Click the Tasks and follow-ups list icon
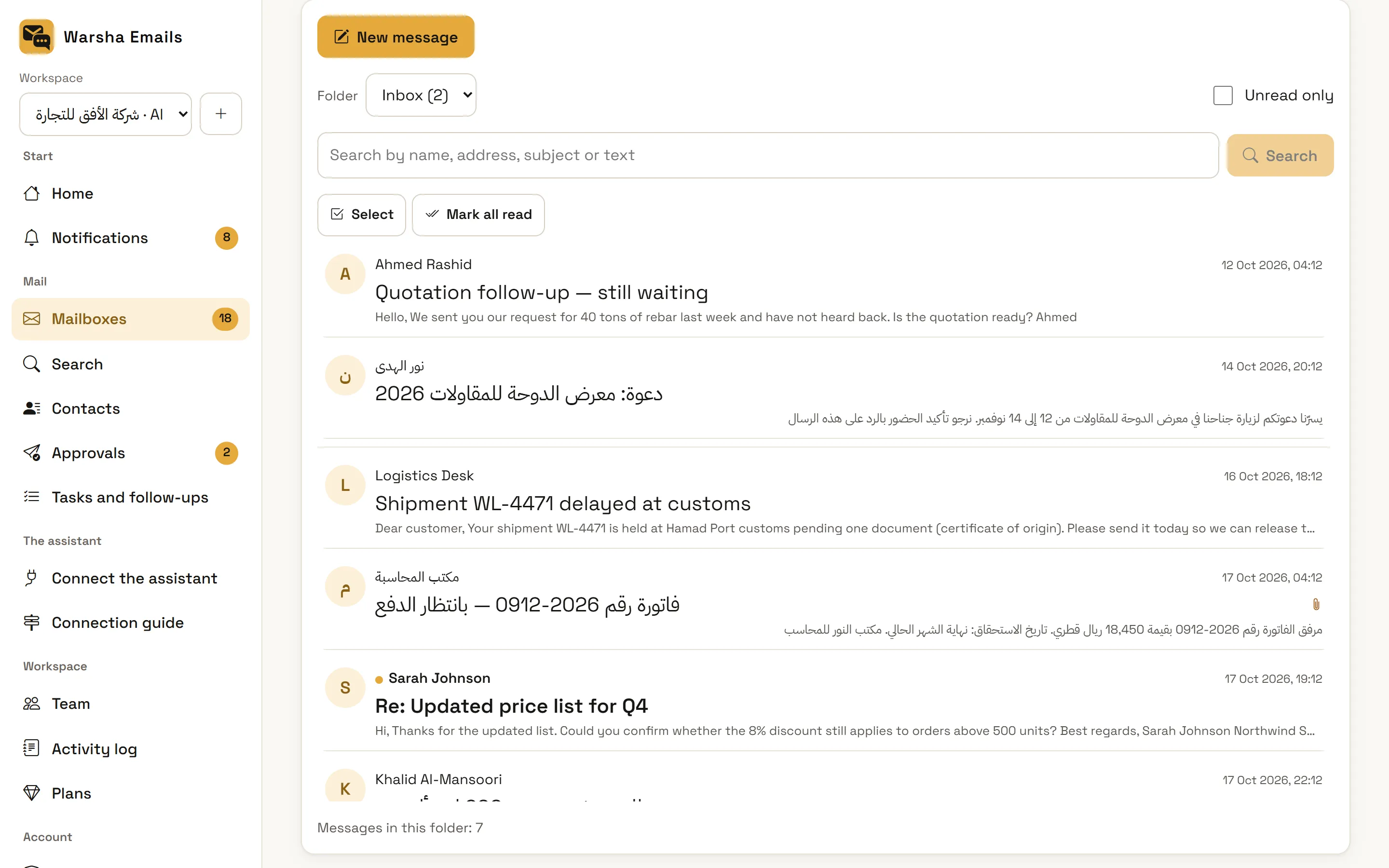Image resolution: width=1389 pixels, height=868 pixels. point(31,497)
